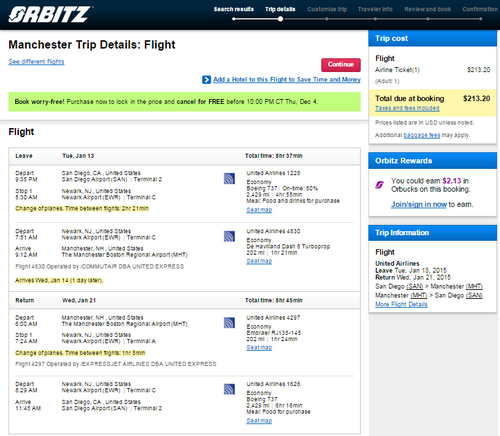This screenshot has height=436, width=500.
Task: Click the Total due at booking $213.20 amount
Action: 476,98
